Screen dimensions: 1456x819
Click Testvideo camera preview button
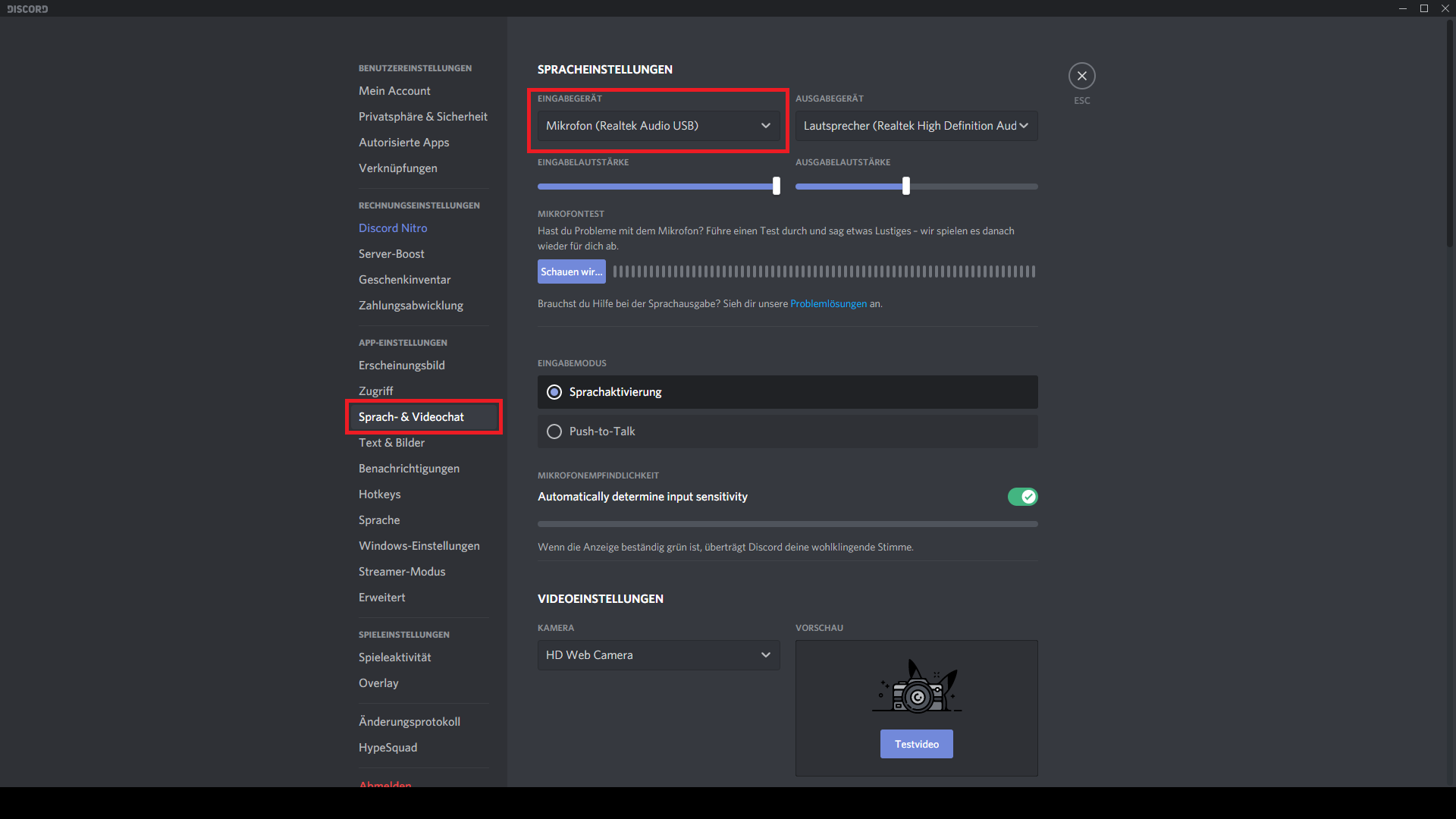[x=916, y=743]
